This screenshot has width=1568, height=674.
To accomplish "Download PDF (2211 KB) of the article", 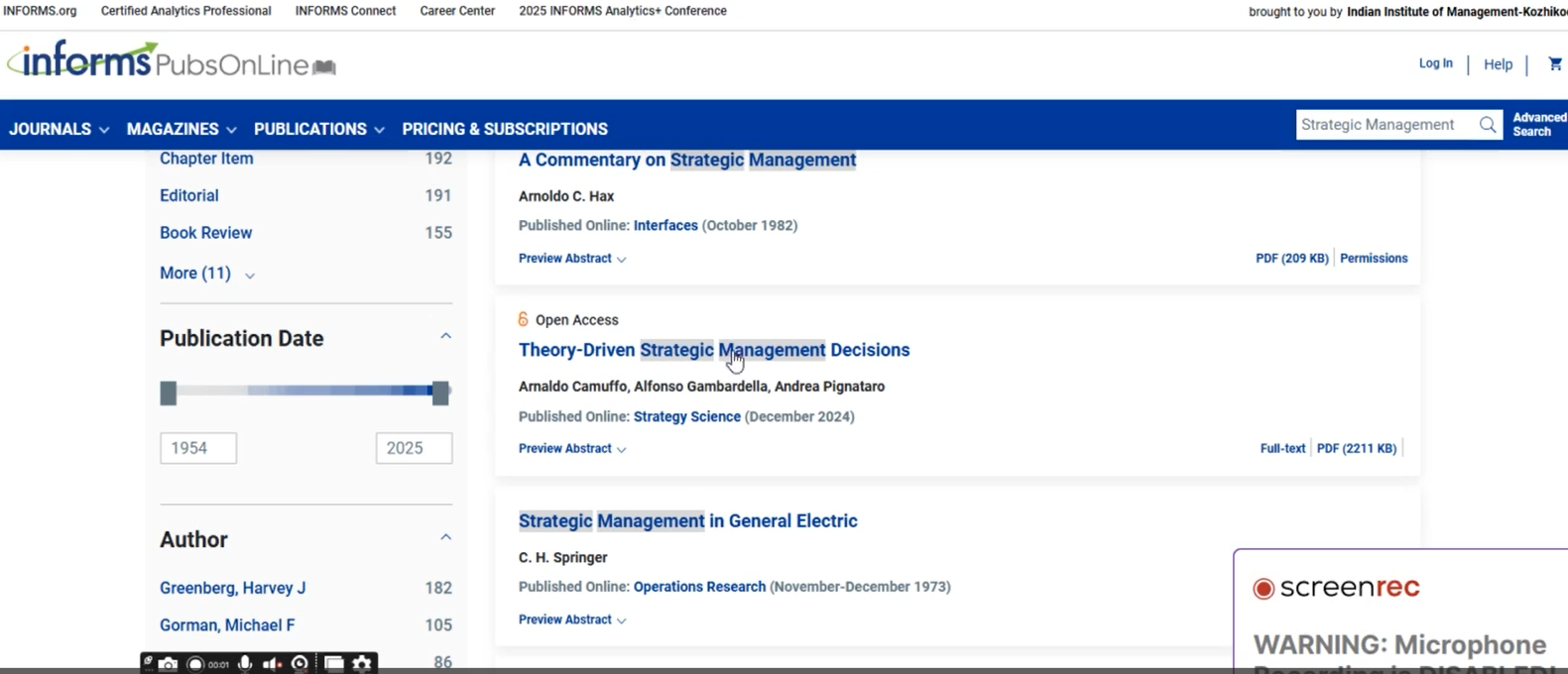I will pos(1356,449).
